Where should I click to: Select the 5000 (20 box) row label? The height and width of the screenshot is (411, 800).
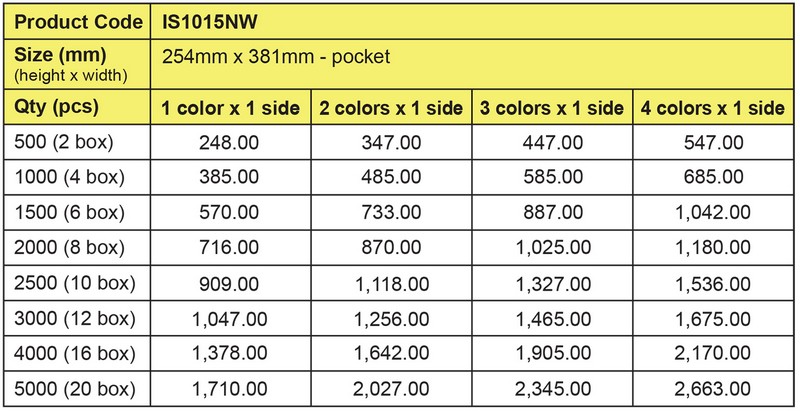click(x=78, y=389)
